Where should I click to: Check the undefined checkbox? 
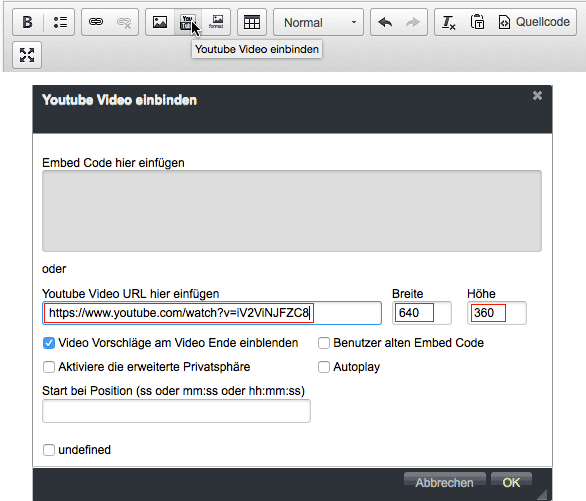coord(49,450)
